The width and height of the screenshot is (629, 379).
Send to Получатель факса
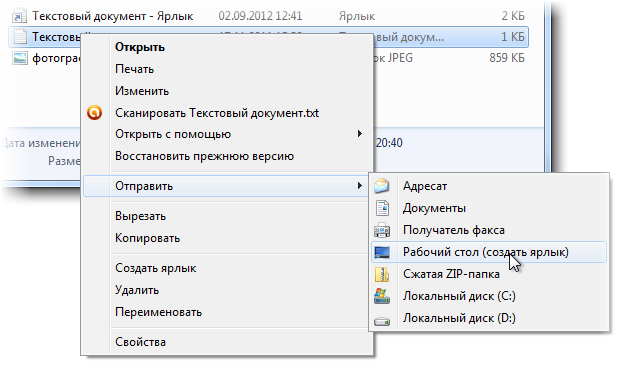[489, 230]
